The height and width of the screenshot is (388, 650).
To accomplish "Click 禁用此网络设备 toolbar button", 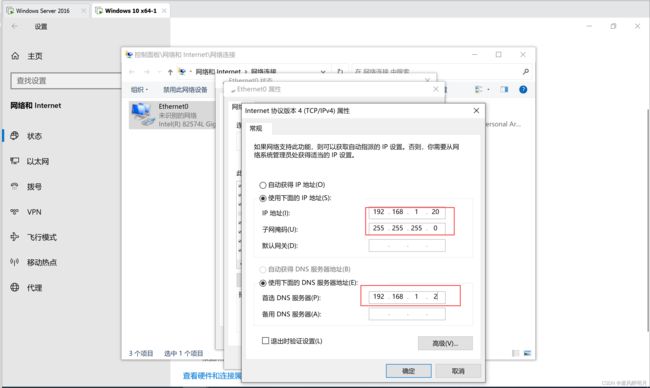I will (x=185, y=90).
